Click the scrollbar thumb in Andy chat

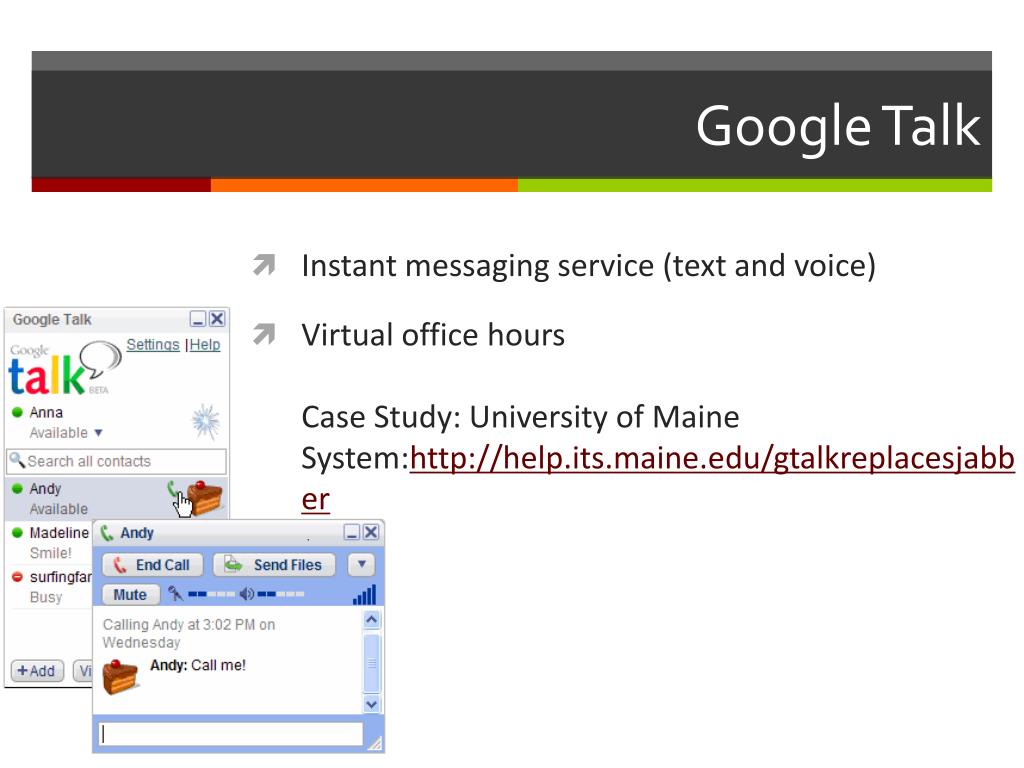click(x=372, y=663)
